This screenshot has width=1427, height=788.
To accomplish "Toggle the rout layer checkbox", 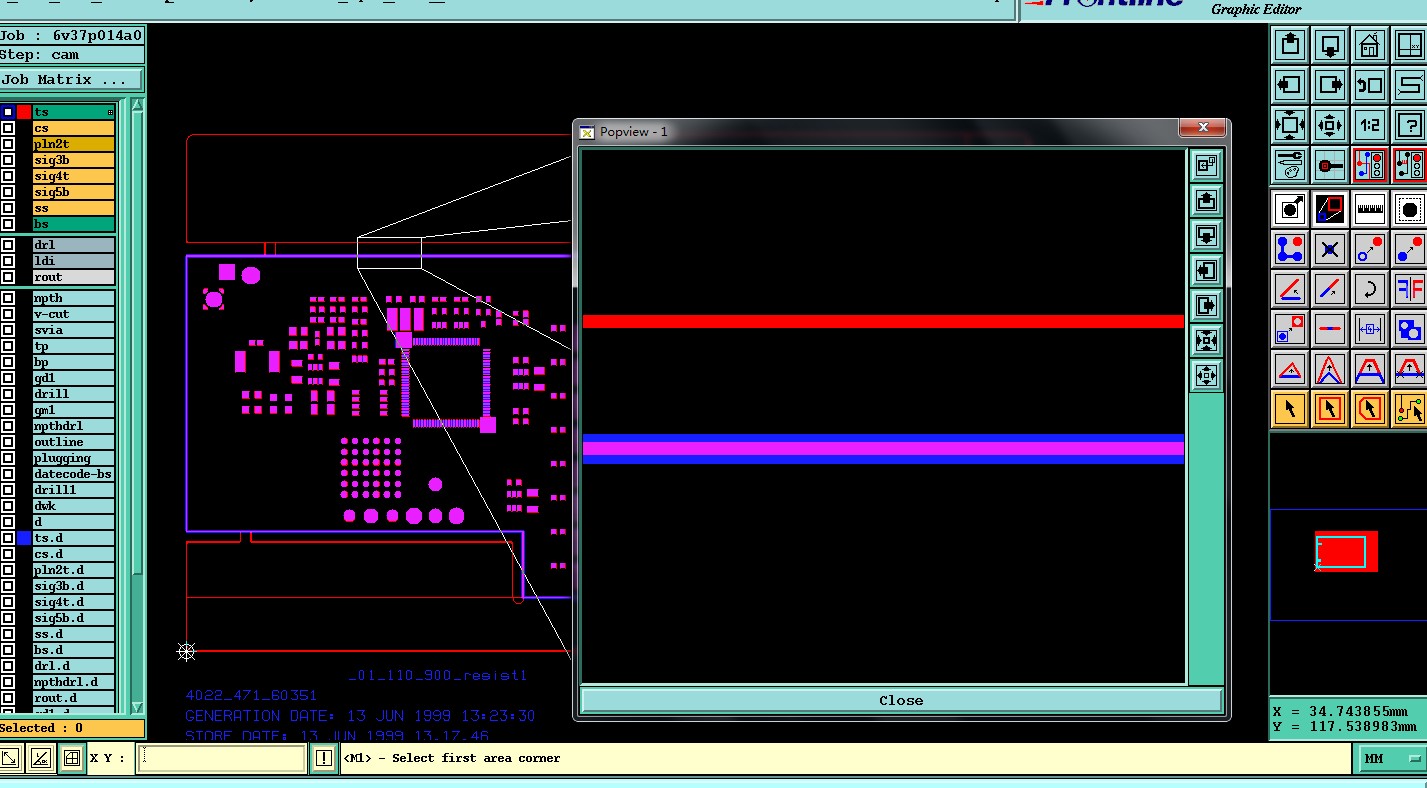I will point(8,277).
